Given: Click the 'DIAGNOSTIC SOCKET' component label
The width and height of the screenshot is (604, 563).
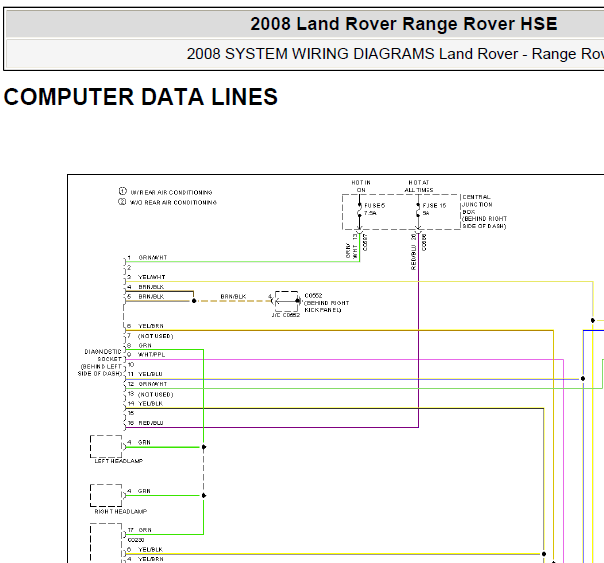Looking at the screenshot, I should pos(103,355).
